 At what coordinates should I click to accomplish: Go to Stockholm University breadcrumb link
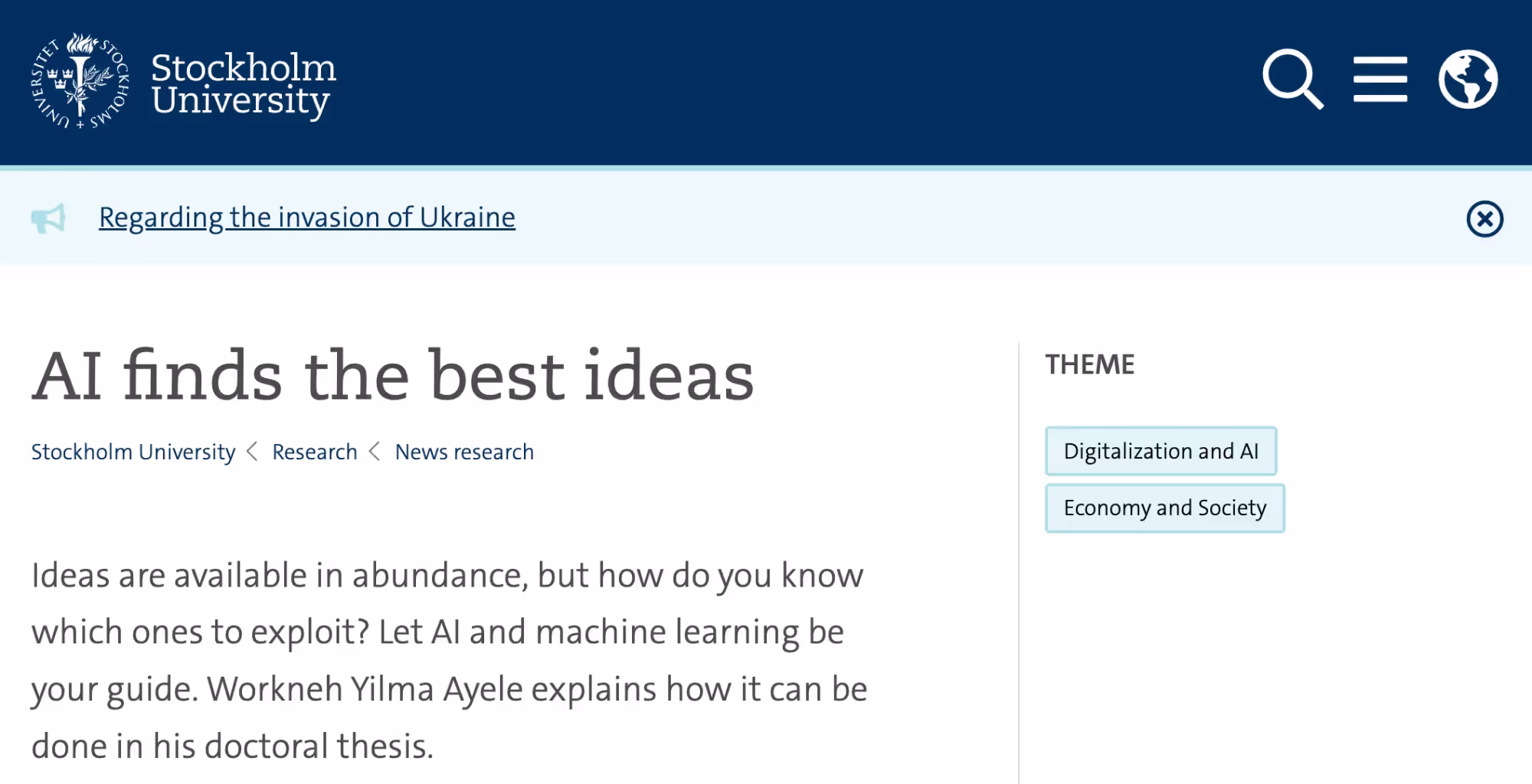coord(133,452)
